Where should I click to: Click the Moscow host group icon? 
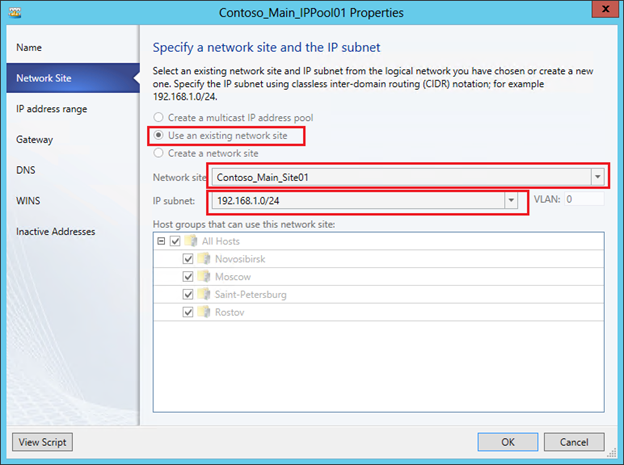[x=205, y=277]
